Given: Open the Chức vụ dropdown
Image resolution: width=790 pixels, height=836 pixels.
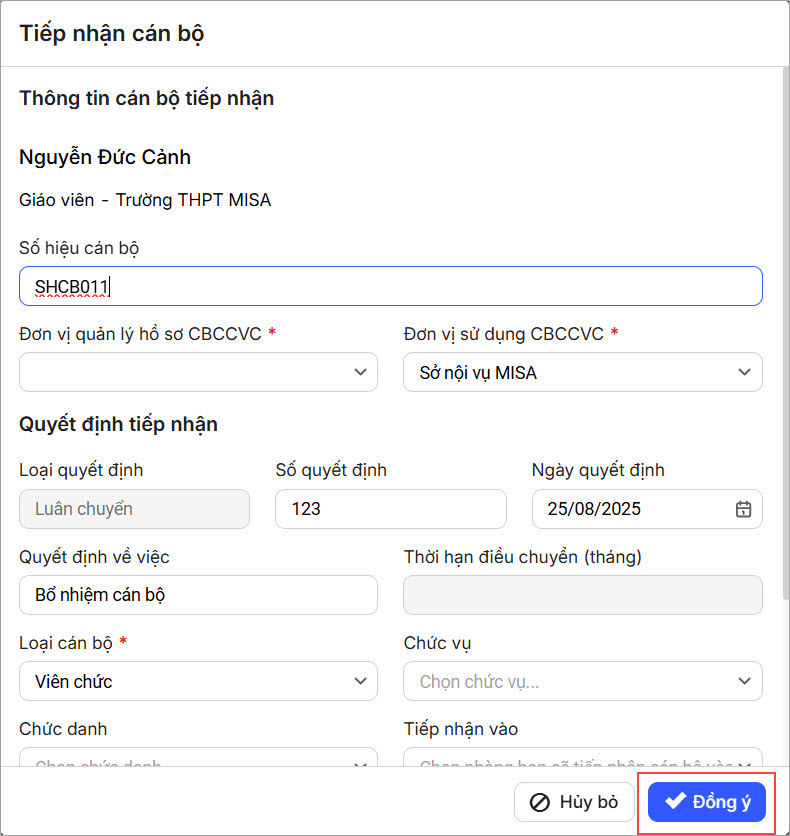Looking at the screenshot, I should point(582,681).
